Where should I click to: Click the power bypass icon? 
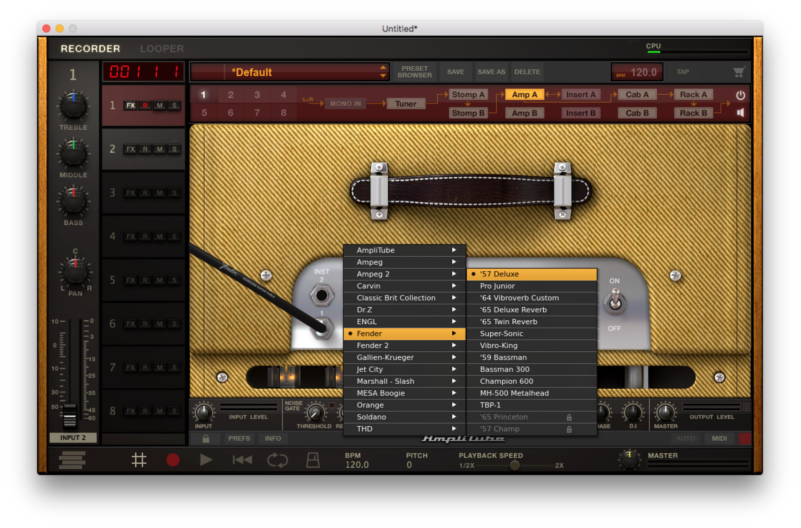(740, 95)
